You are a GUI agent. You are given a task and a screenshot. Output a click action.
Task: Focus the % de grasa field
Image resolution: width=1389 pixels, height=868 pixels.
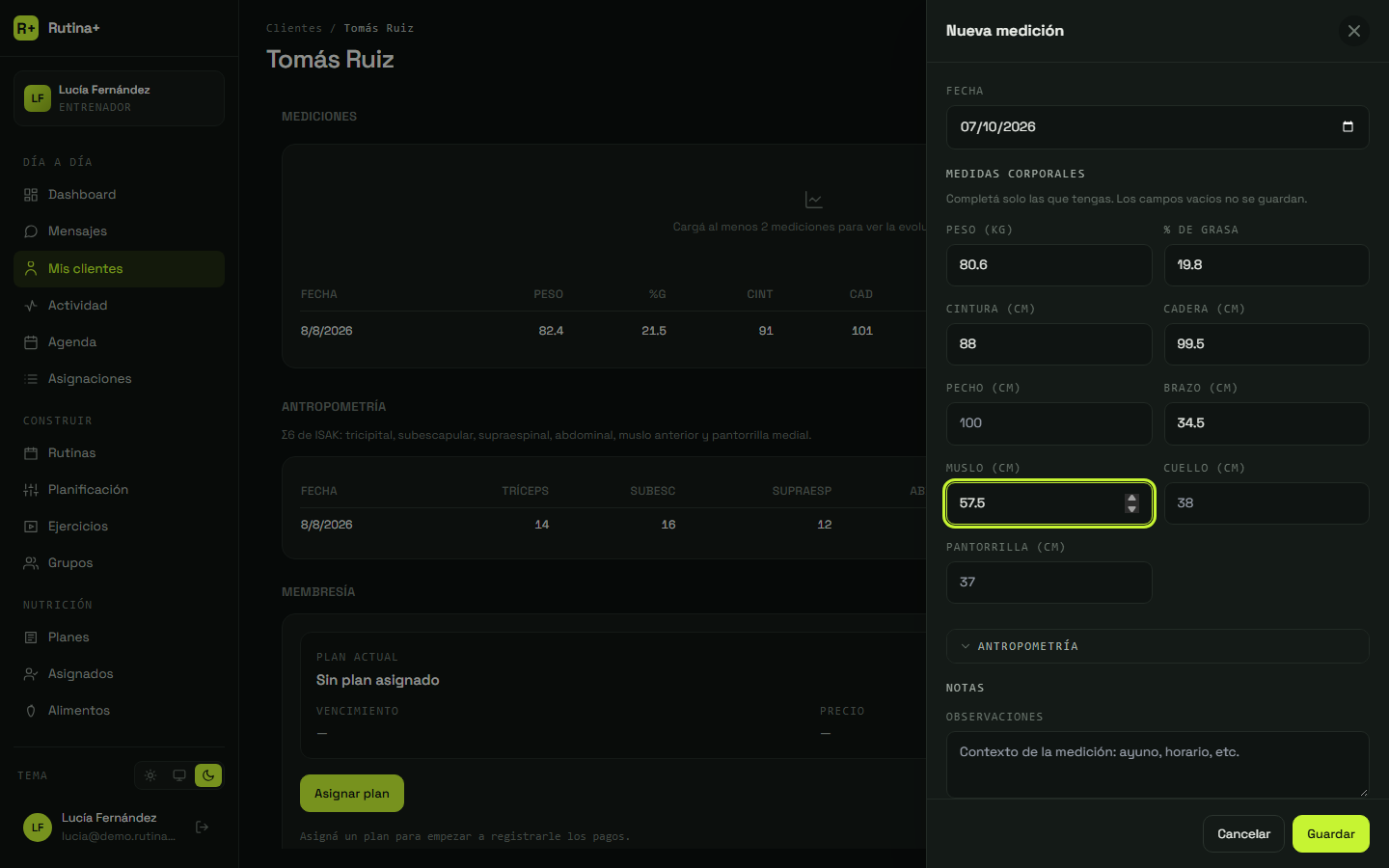[x=1266, y=265]
